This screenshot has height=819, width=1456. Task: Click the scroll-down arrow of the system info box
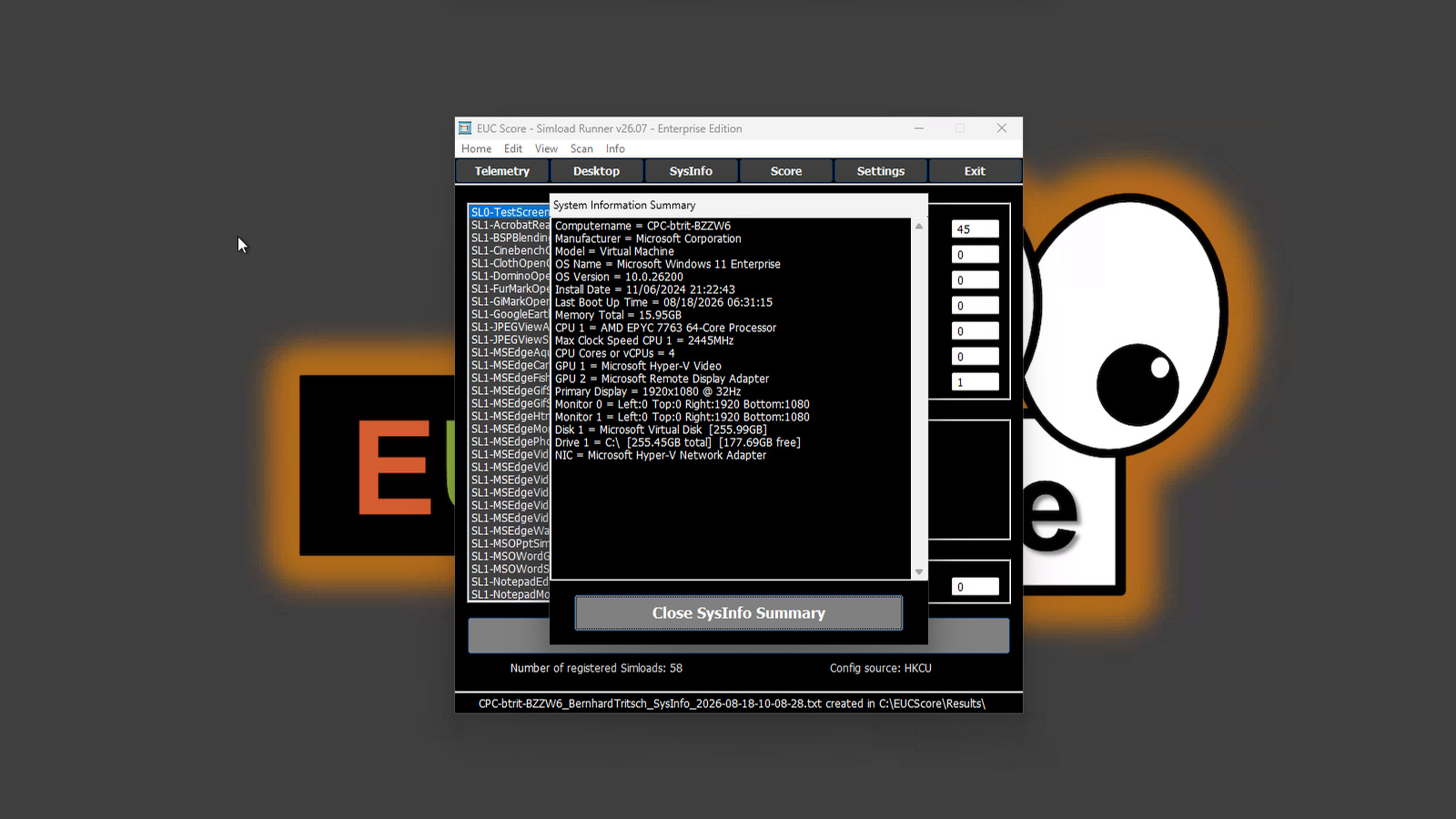point(919,572)
